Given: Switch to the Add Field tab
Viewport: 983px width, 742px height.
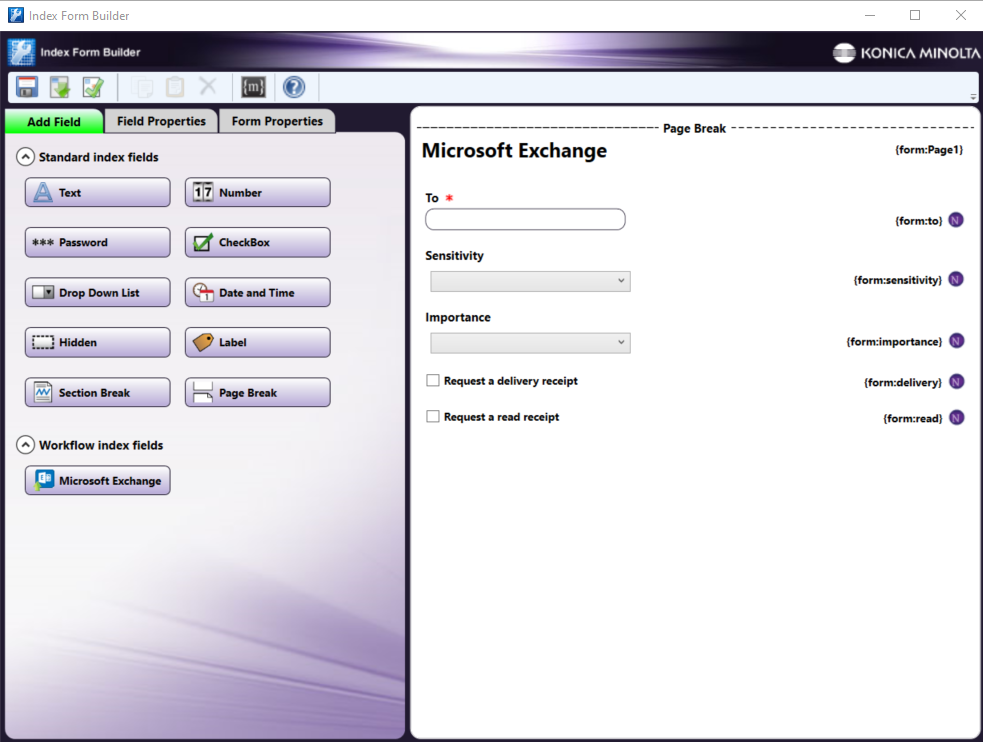Looking at the screenshot, I should tap(54, 122).
